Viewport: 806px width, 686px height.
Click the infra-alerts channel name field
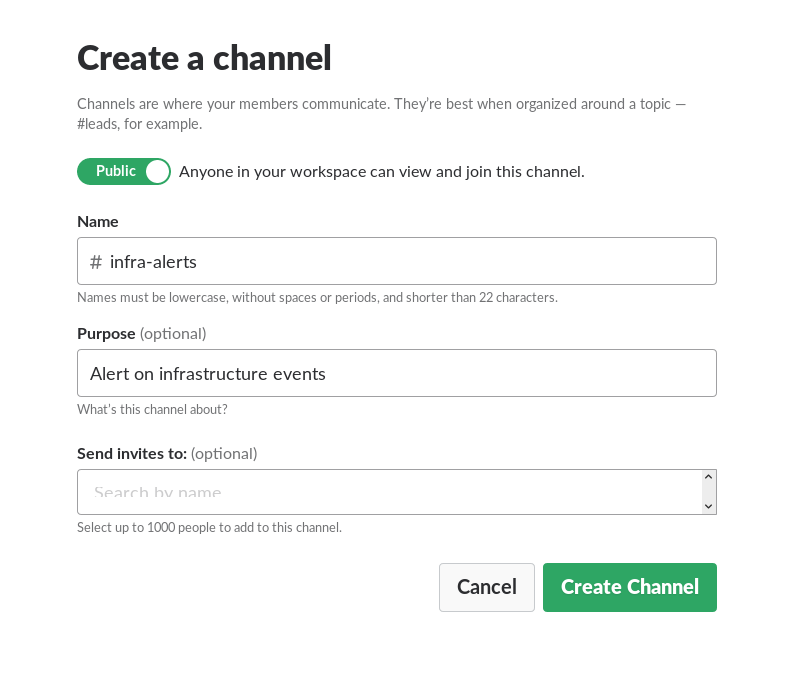(400, 262)
